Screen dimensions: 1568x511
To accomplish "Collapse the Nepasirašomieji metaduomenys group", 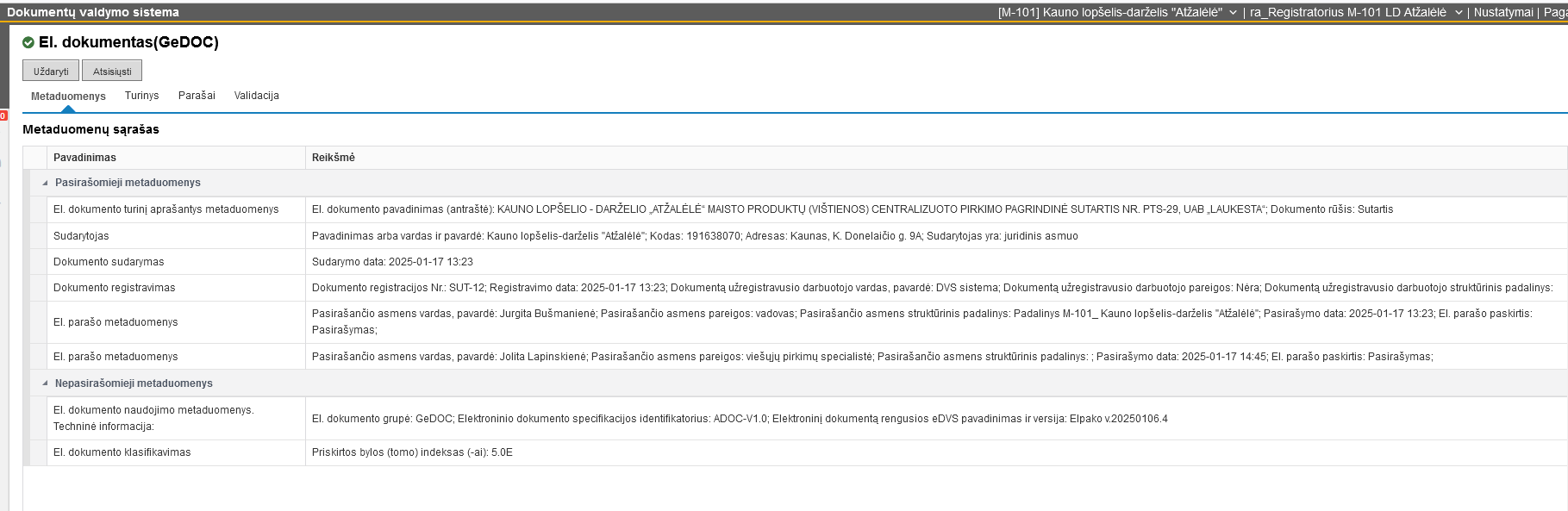I will [46, 383].
